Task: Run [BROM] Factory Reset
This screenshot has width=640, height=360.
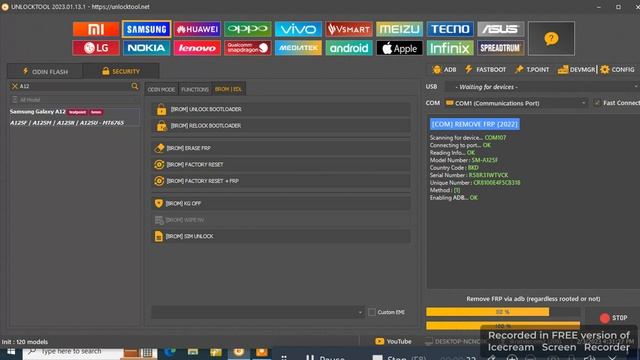Action: click(x=281, y=164)
